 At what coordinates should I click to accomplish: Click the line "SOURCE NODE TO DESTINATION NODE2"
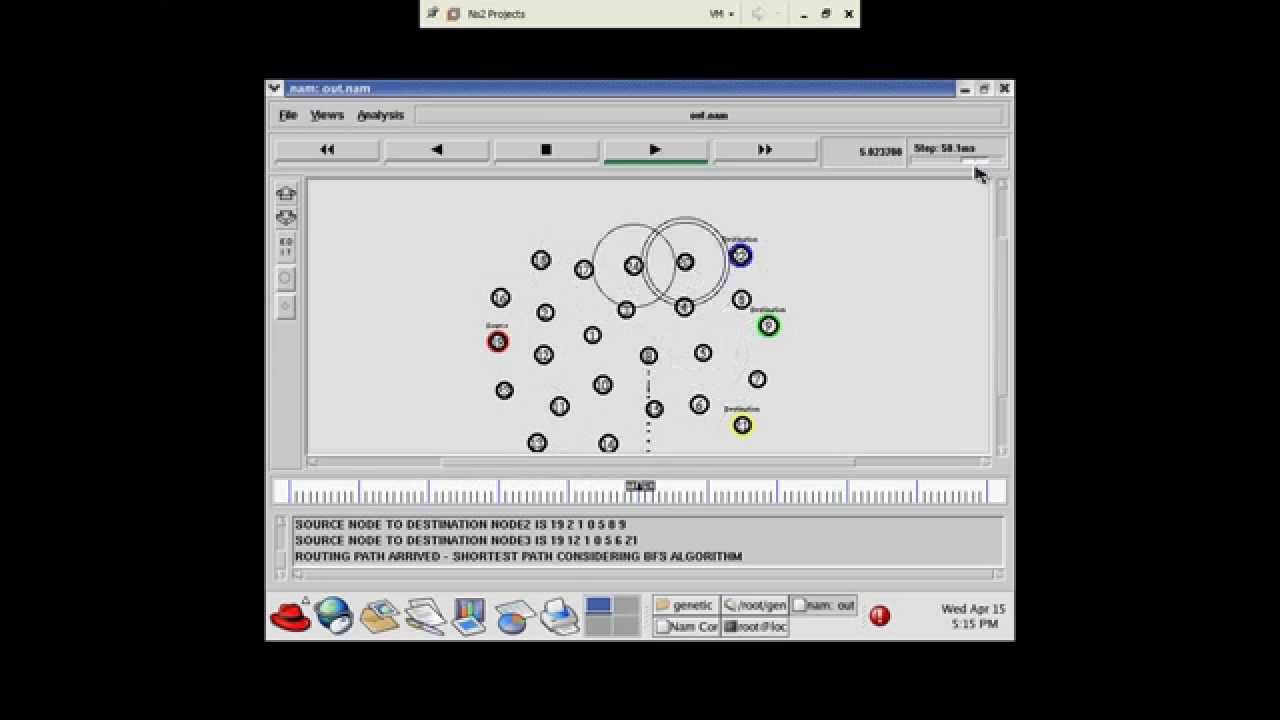pos(460,524)
